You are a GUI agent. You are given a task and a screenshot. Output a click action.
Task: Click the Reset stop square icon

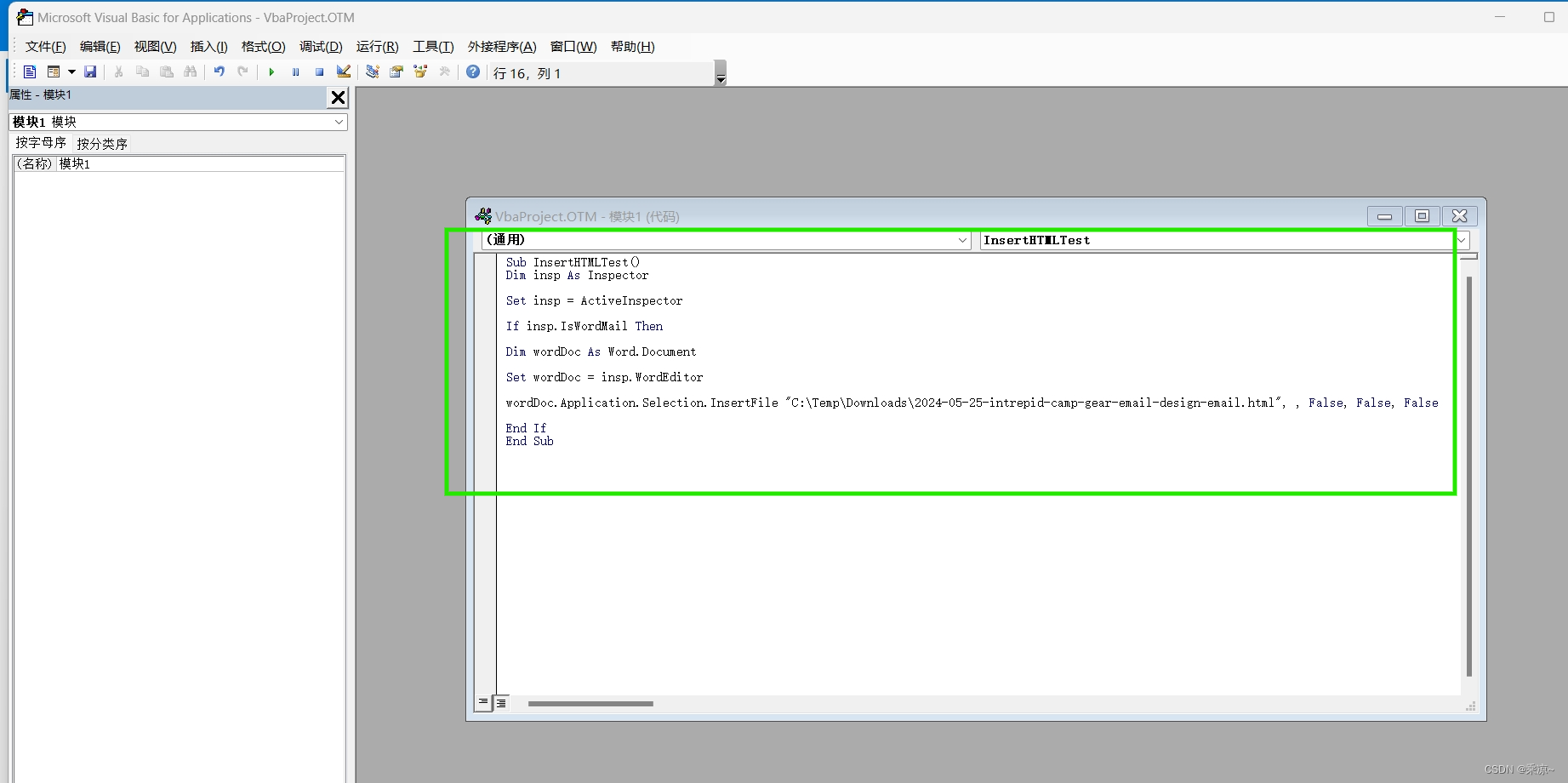click(x=319, y=72)
